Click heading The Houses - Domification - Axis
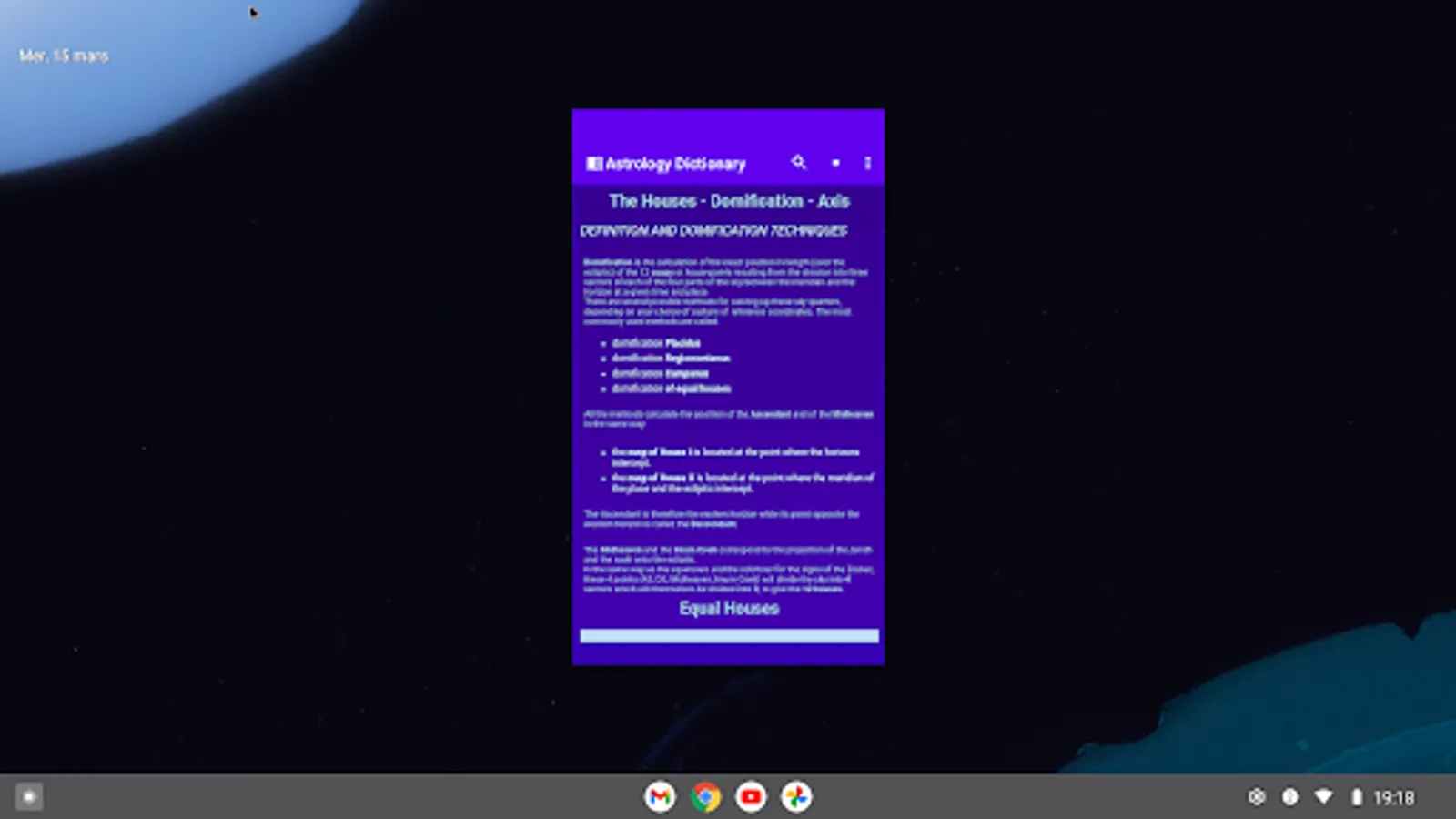Viewport: 1456px width, 819px height. [x=729, y=201]
